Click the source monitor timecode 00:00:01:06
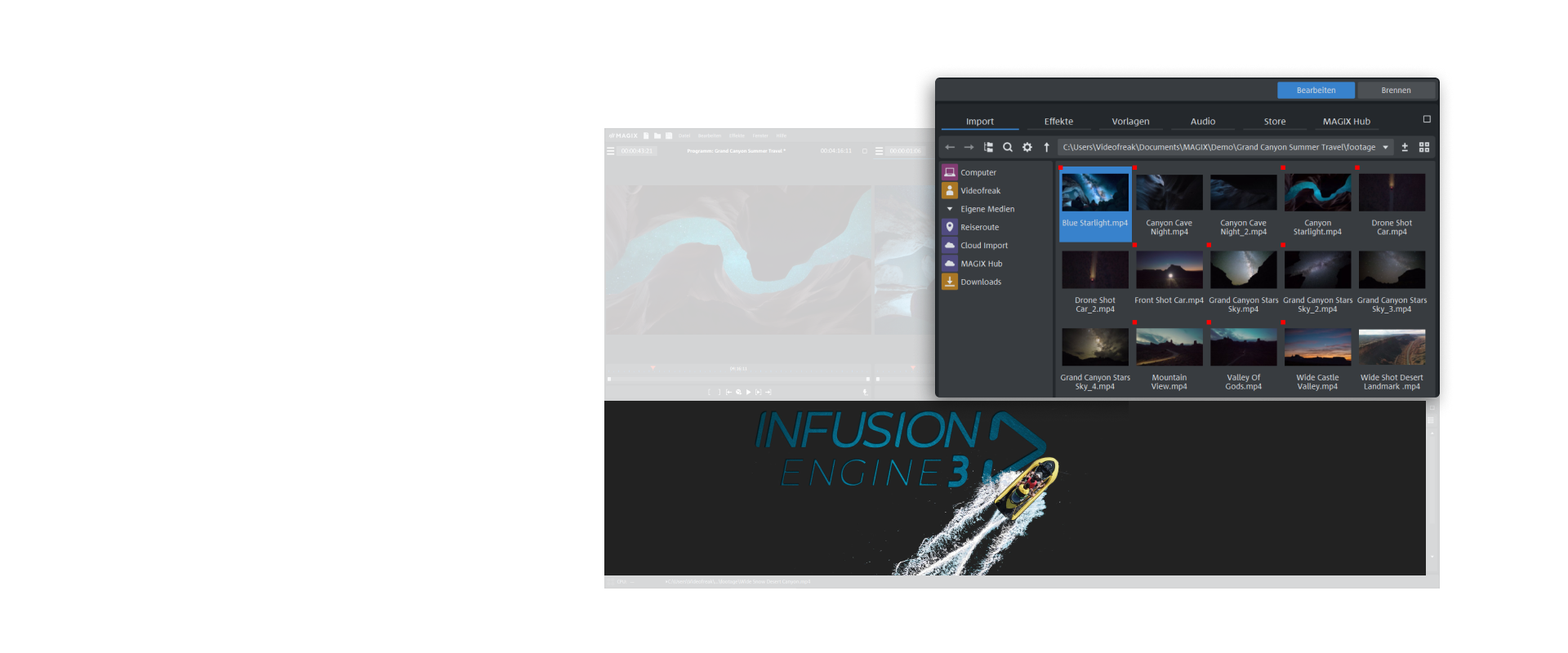 905,151
